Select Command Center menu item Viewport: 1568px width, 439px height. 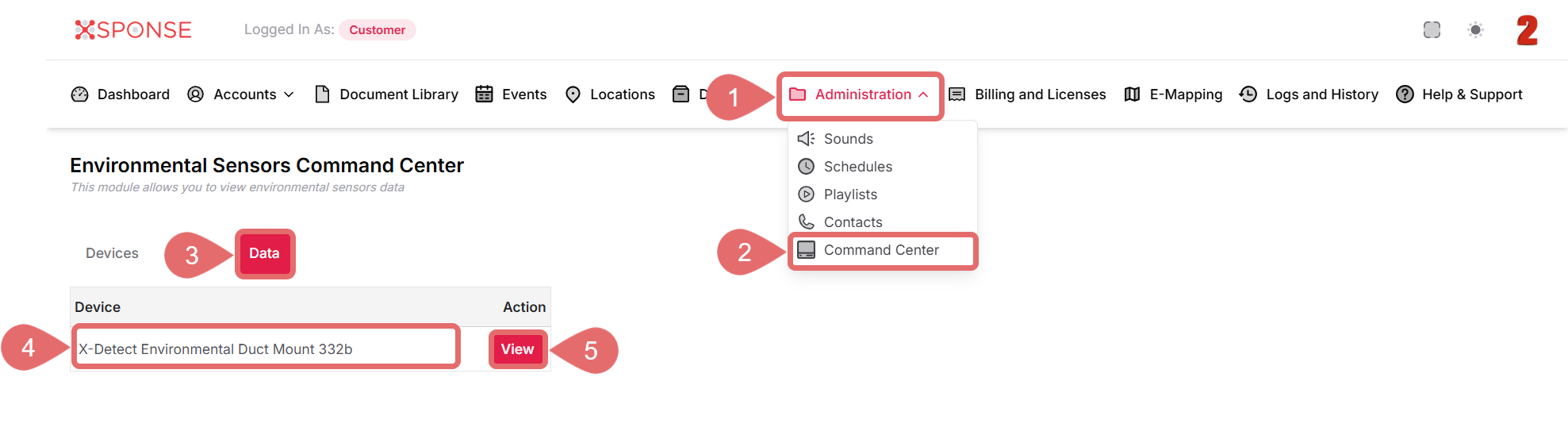(880, 250)
